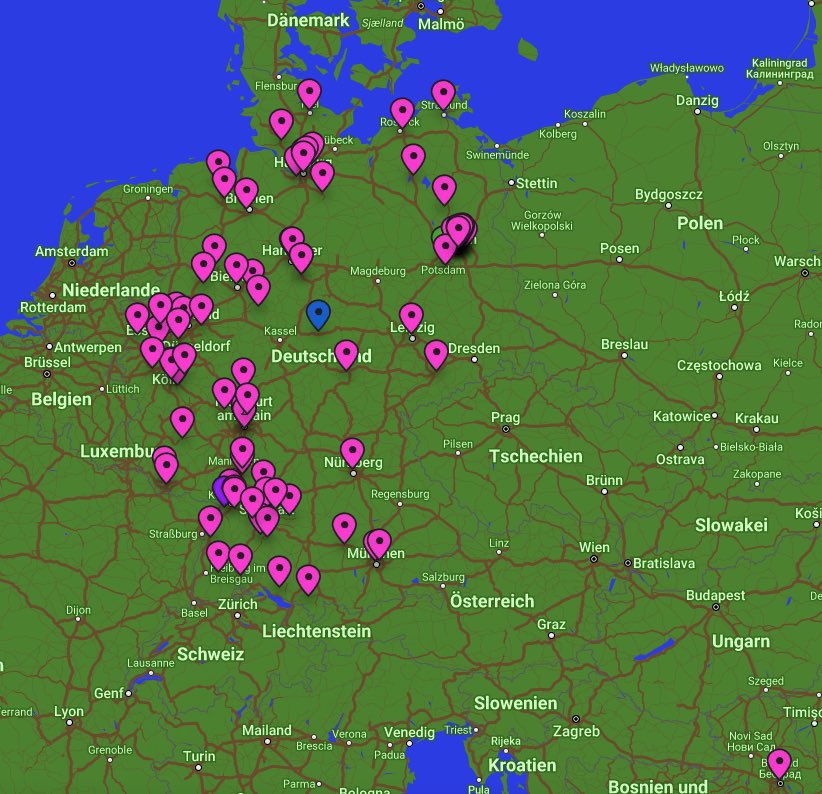
Task: Click the purple pin near Karlsruhe
Action: pyautogui.click(x=220, y=491)
